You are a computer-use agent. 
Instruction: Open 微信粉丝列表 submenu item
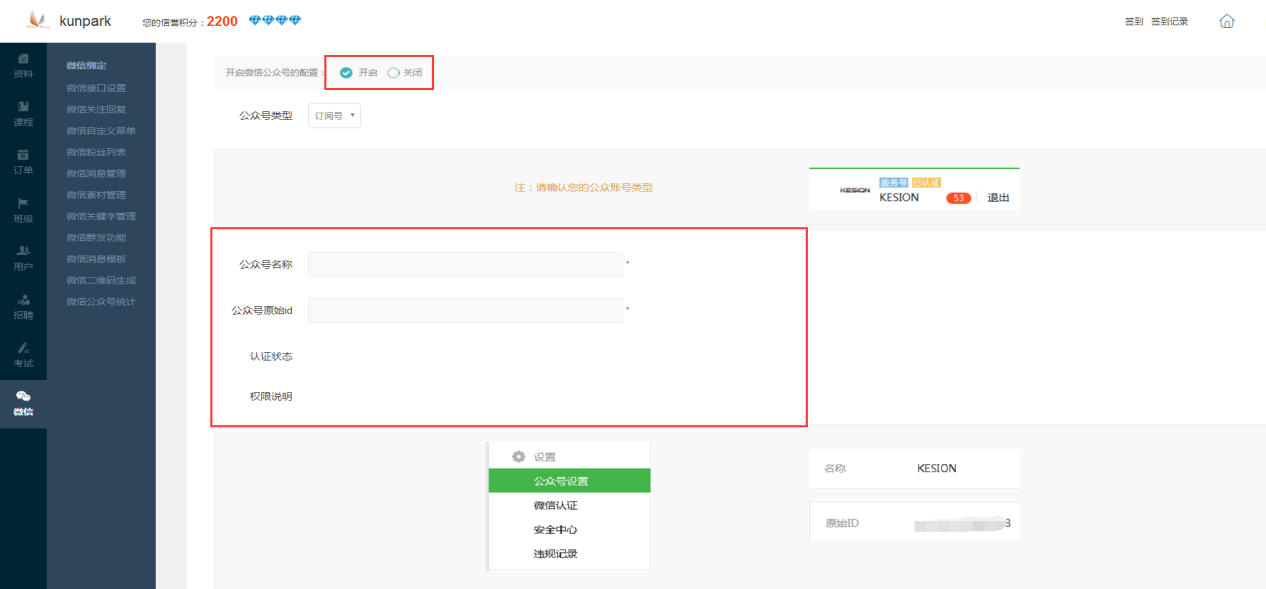click(96, 152)
